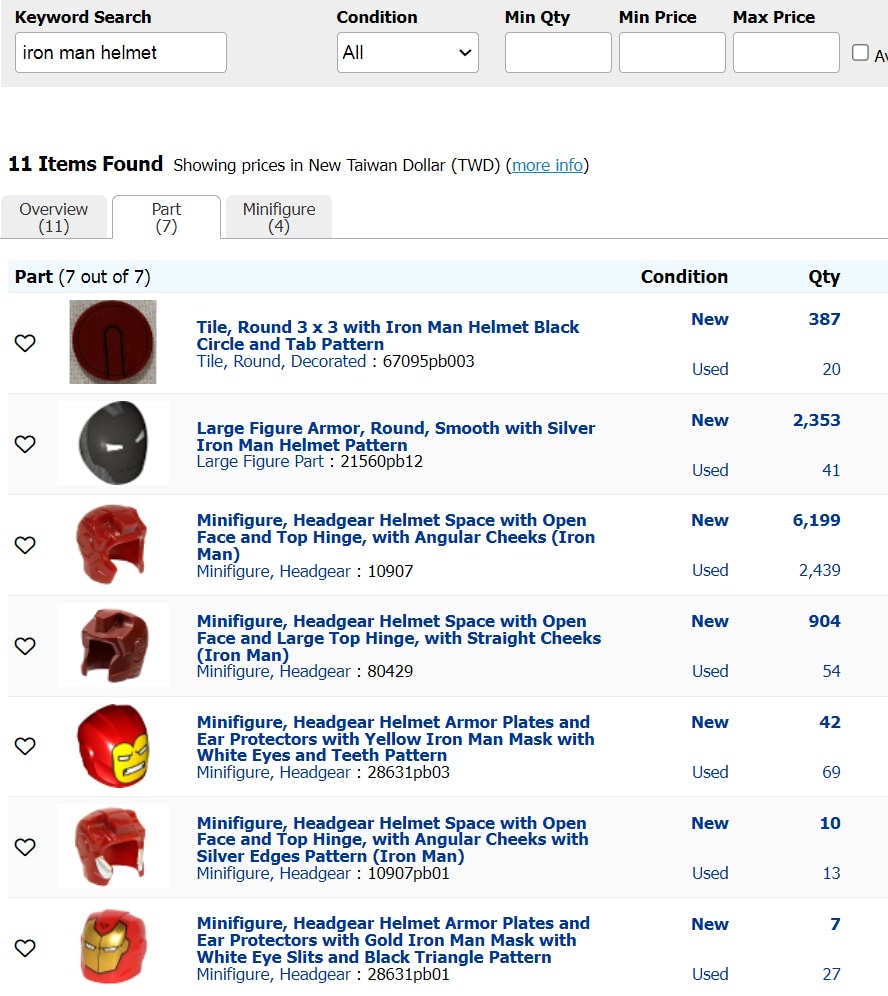Viewport: 888px width, 996px height.
Task: Open the round tile 67095pb003 thumbnail
Action: pyautogui.click(x=113, y=342)
